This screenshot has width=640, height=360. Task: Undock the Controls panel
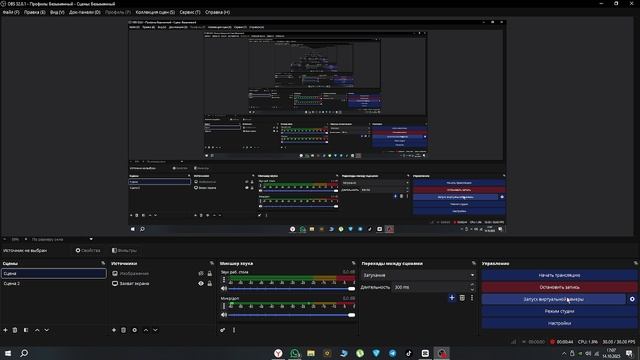point(636,263)
